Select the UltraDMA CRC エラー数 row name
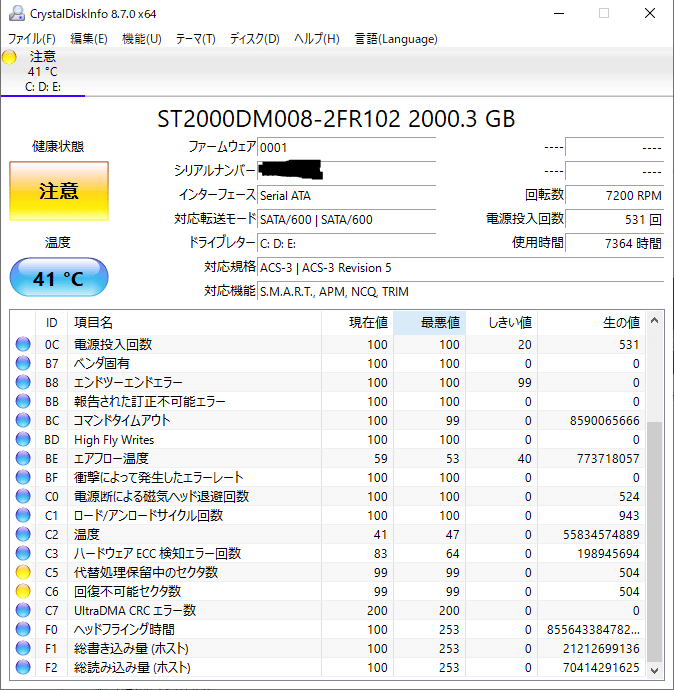This screenshot has width=674, height=690. [135, 610]
